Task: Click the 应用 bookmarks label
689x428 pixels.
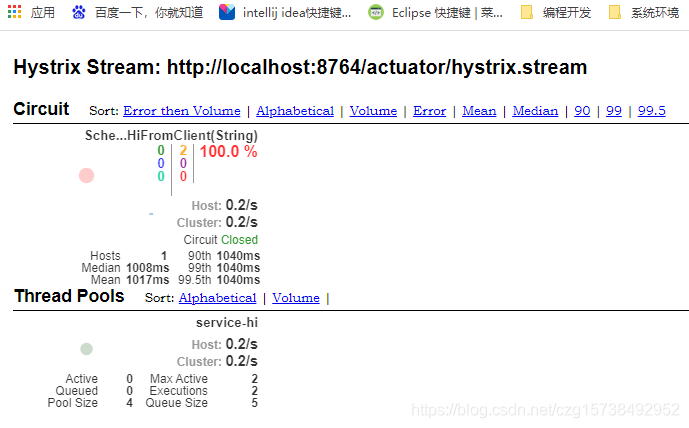Action: tap(43, 12)
